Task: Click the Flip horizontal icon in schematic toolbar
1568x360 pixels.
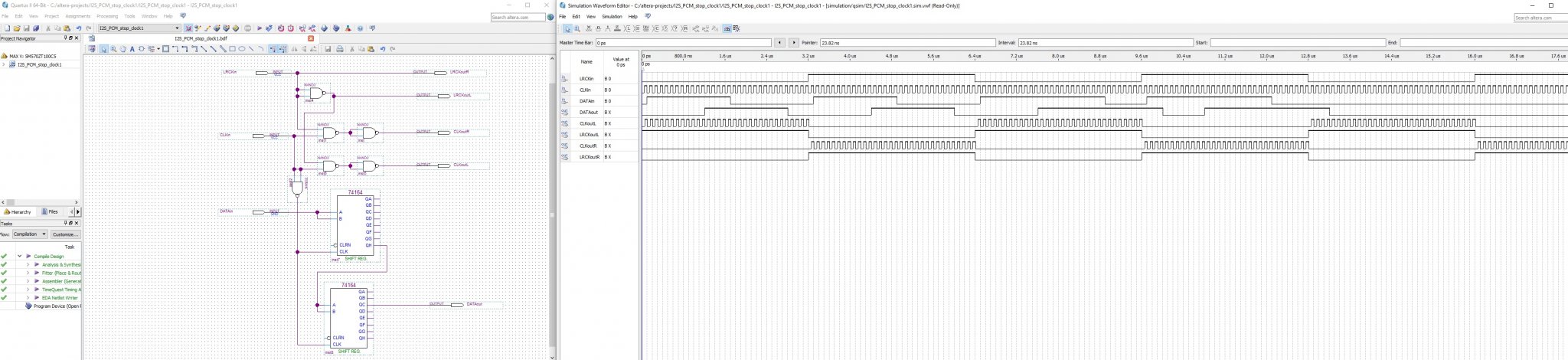Action: (294, 49)
